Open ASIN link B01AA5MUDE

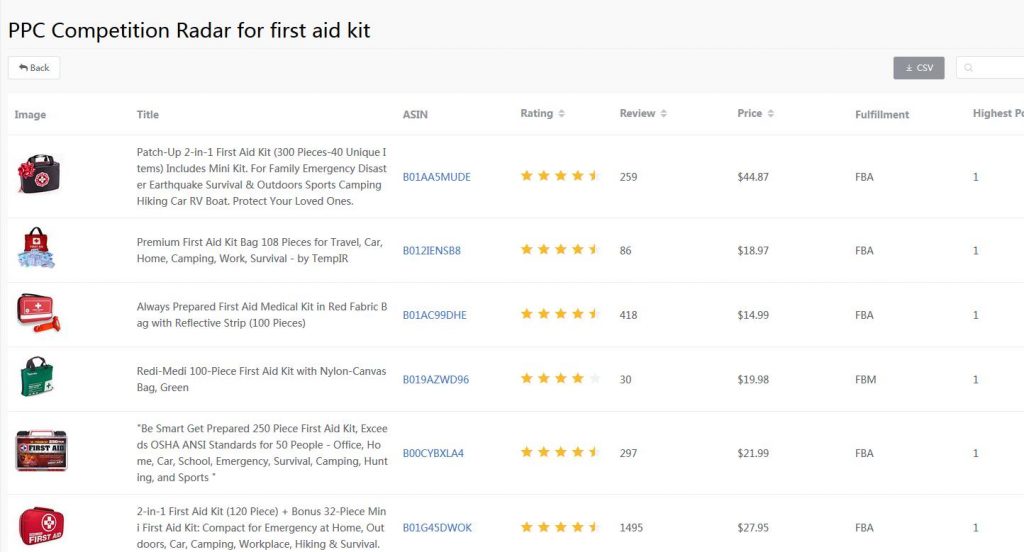pos(436,177)
